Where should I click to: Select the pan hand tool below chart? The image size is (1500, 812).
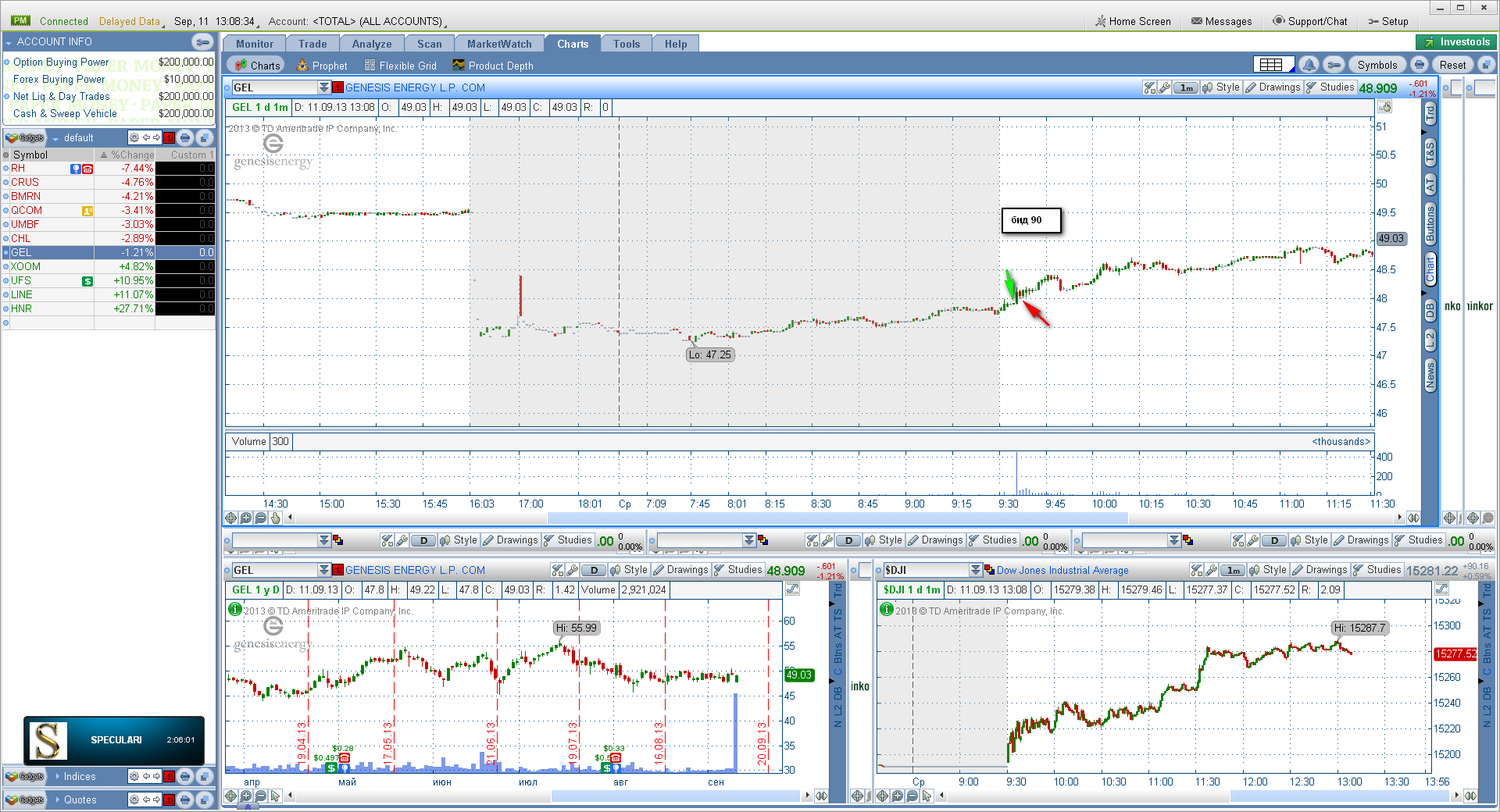275,518
